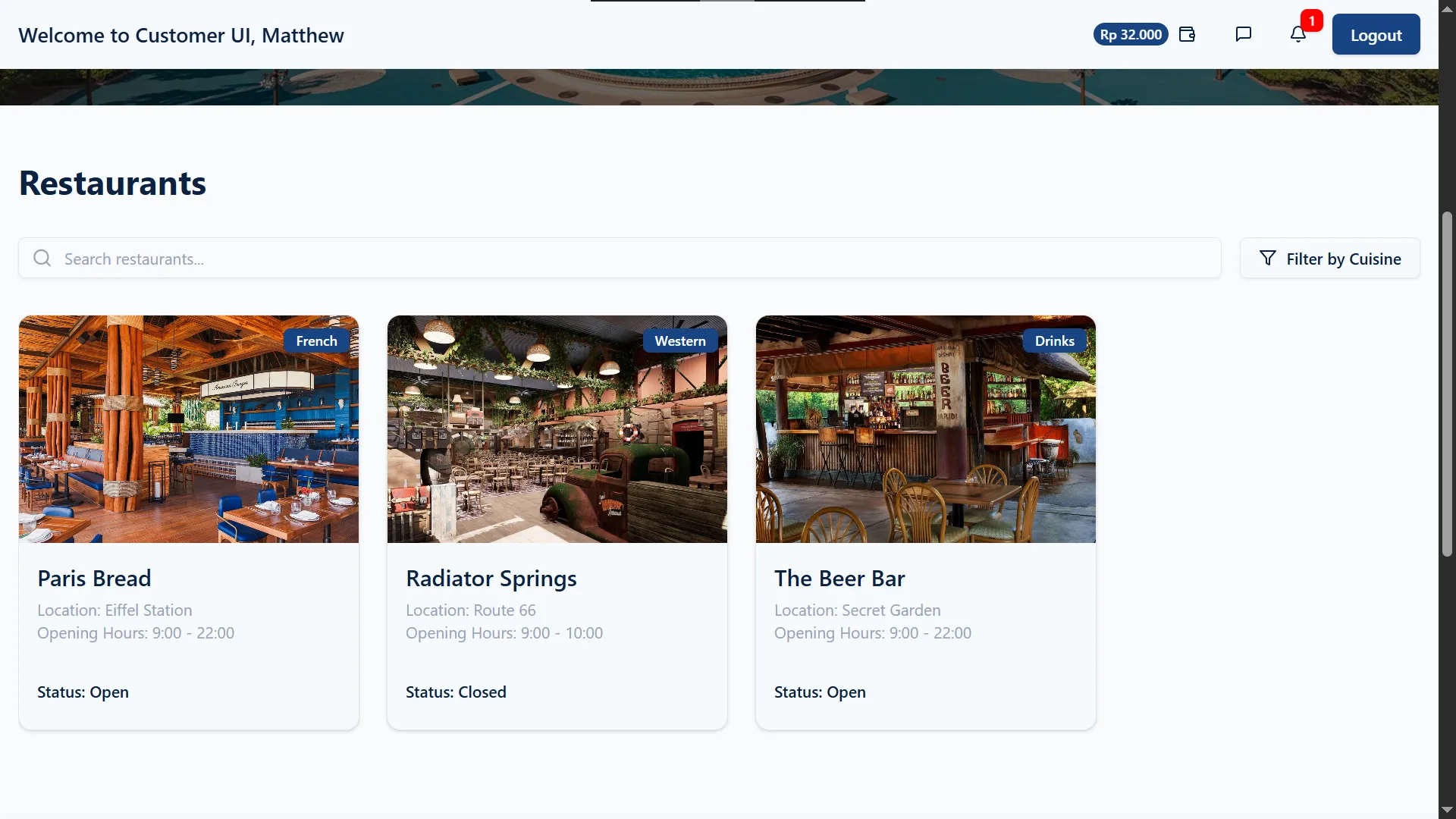This screenshot has height=819, width=1456.
Task: Log out with the Logout button
Action: [1376, 35]
